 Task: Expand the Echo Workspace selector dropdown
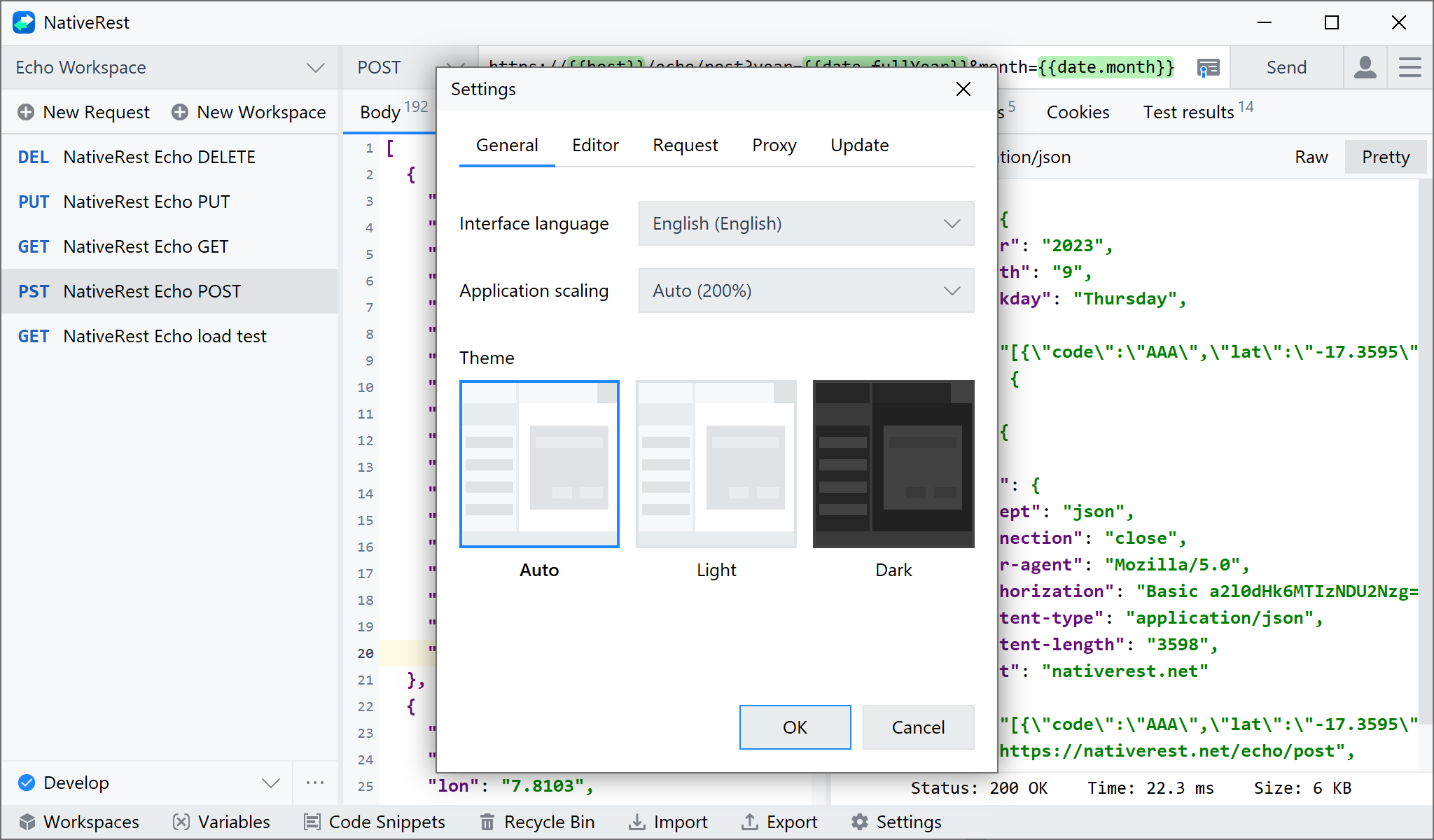tap(315, 67)
